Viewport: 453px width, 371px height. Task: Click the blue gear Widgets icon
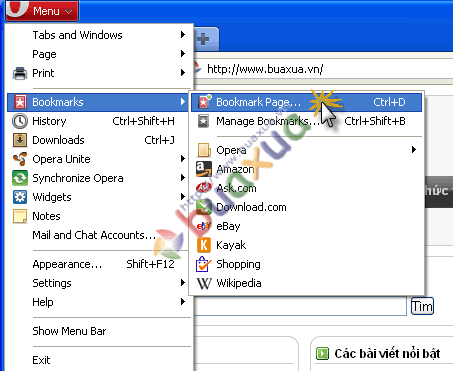click(x=20, y=197)
